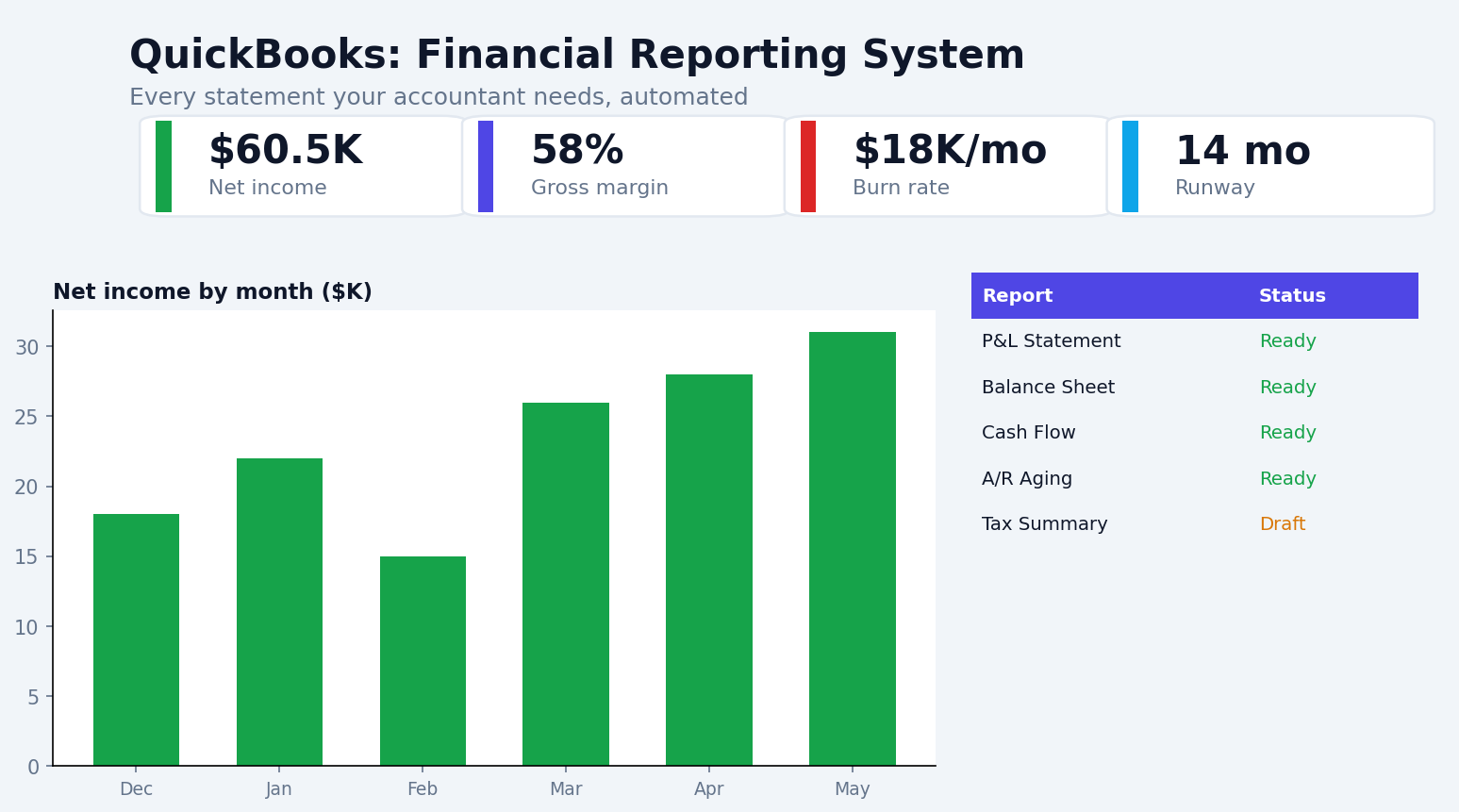
Task: Click the 30 tick label on the y-axis
Action: (27, 347)
